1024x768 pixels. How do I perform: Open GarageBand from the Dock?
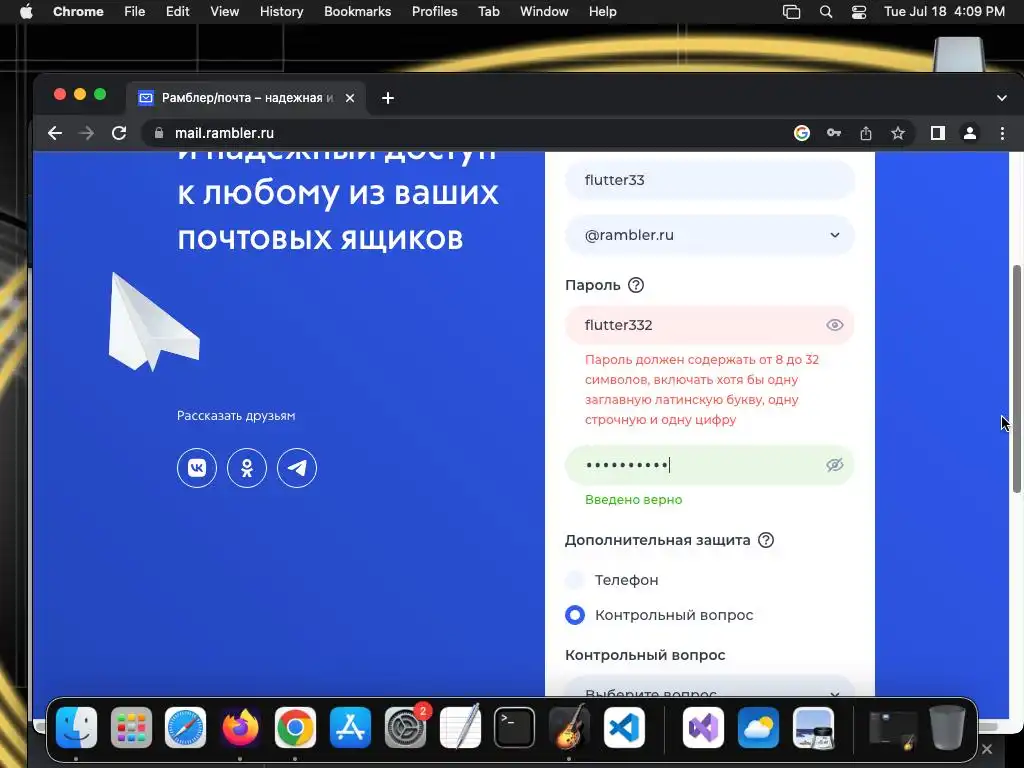(x=569, y=727)
